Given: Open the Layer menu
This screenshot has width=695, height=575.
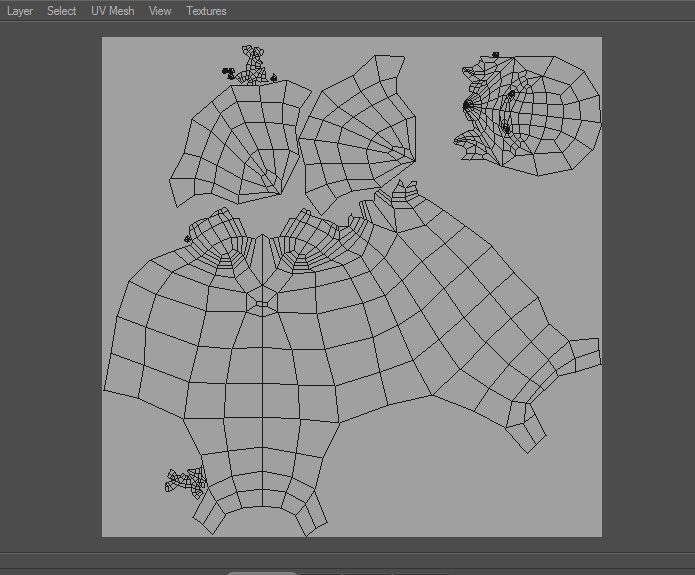Looking at the screenshot, I should click(20, 11).
